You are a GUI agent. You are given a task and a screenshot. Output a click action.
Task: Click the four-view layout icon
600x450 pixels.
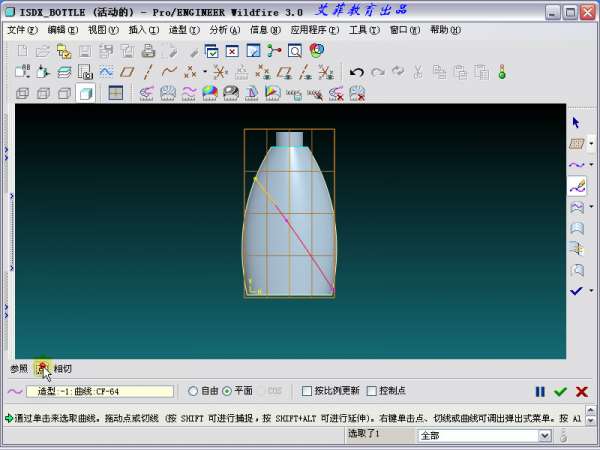[x=116, y=93]
